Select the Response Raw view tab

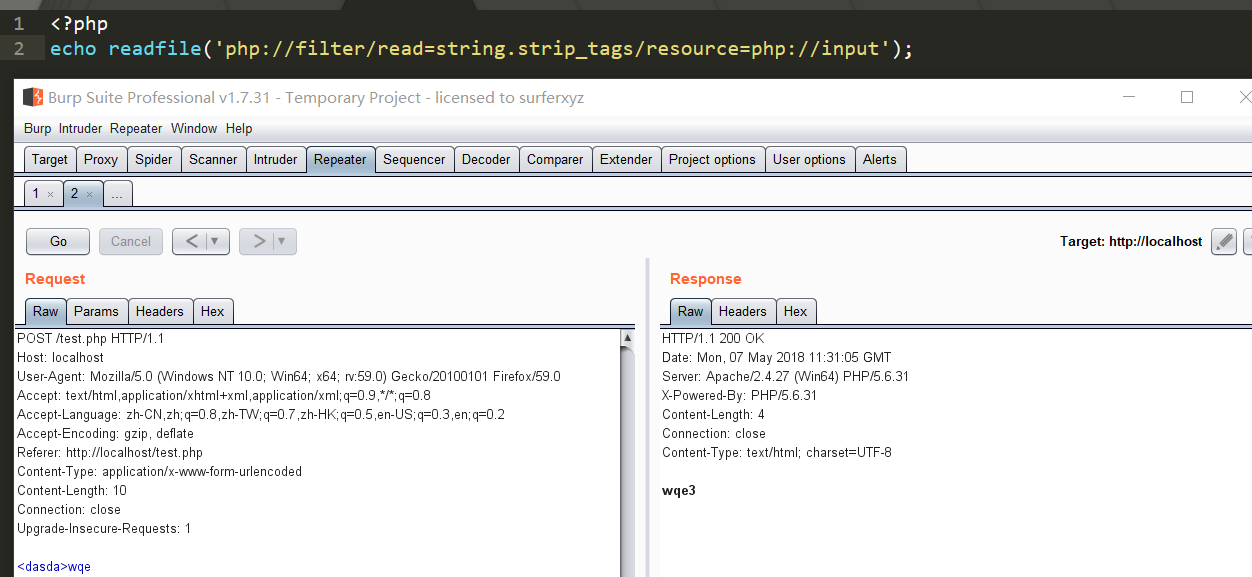[691, 311]
